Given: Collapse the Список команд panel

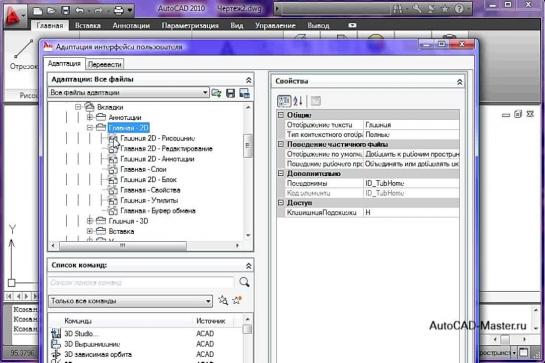Looking at the screenshot, I should 249,266.
